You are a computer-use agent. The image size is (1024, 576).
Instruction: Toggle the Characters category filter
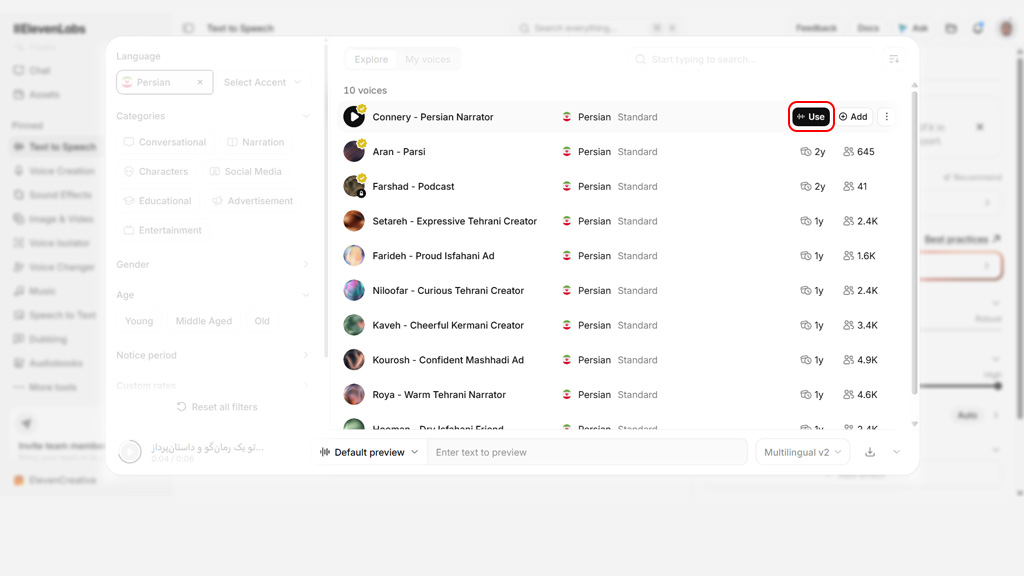click(x=155, y=171)
